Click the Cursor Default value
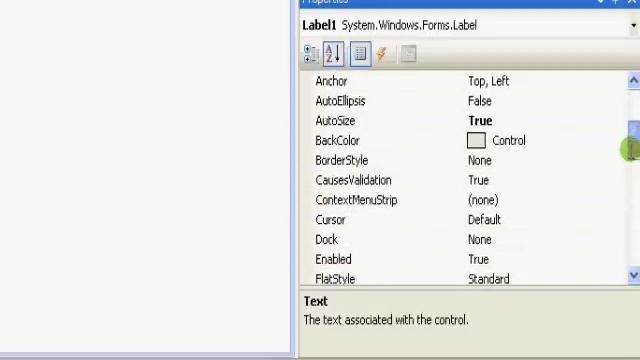 coord(484,220)
